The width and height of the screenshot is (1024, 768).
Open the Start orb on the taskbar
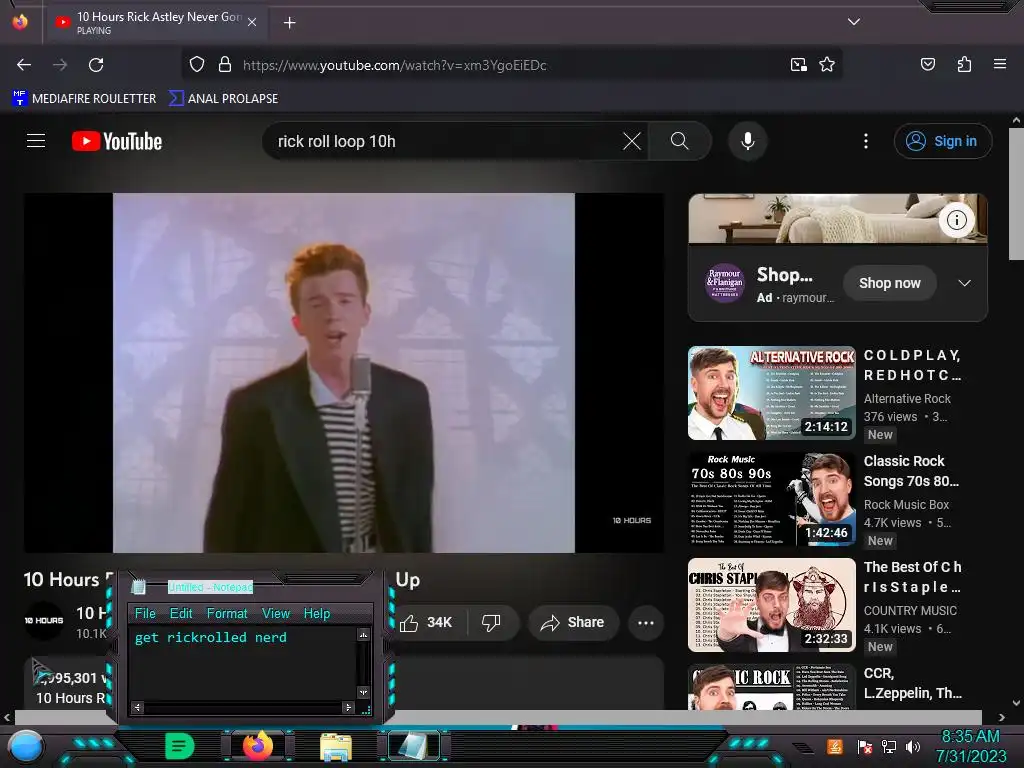click(x=25, y=748)
